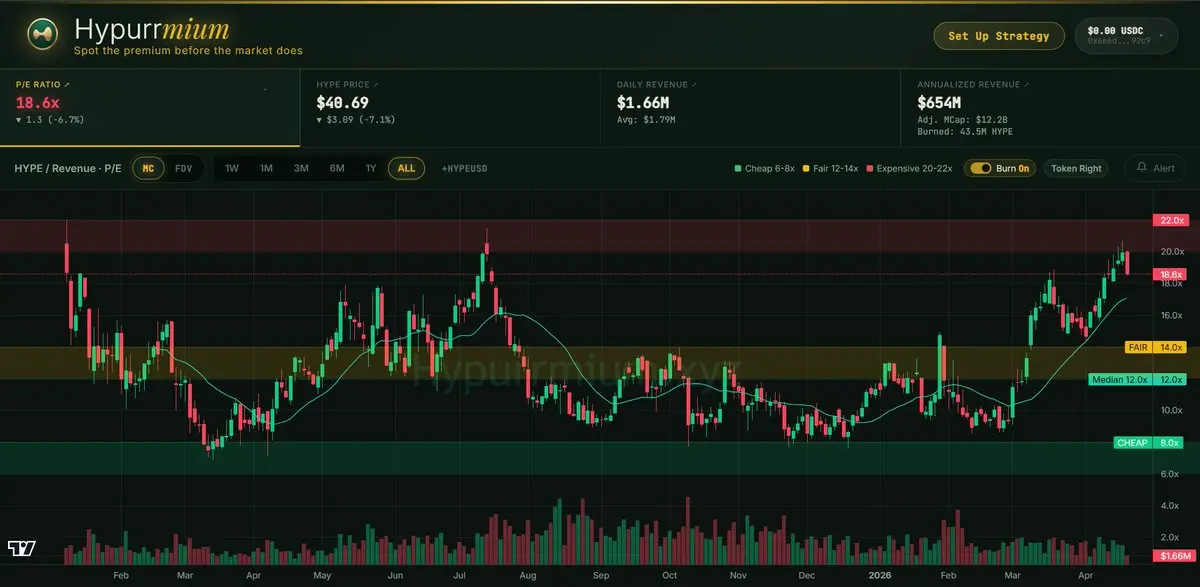Image resolution: width=1200 pixels, height=587 pixels.
Task: Add the +HYPEUSD overlay
Action: tap(463, 169)
